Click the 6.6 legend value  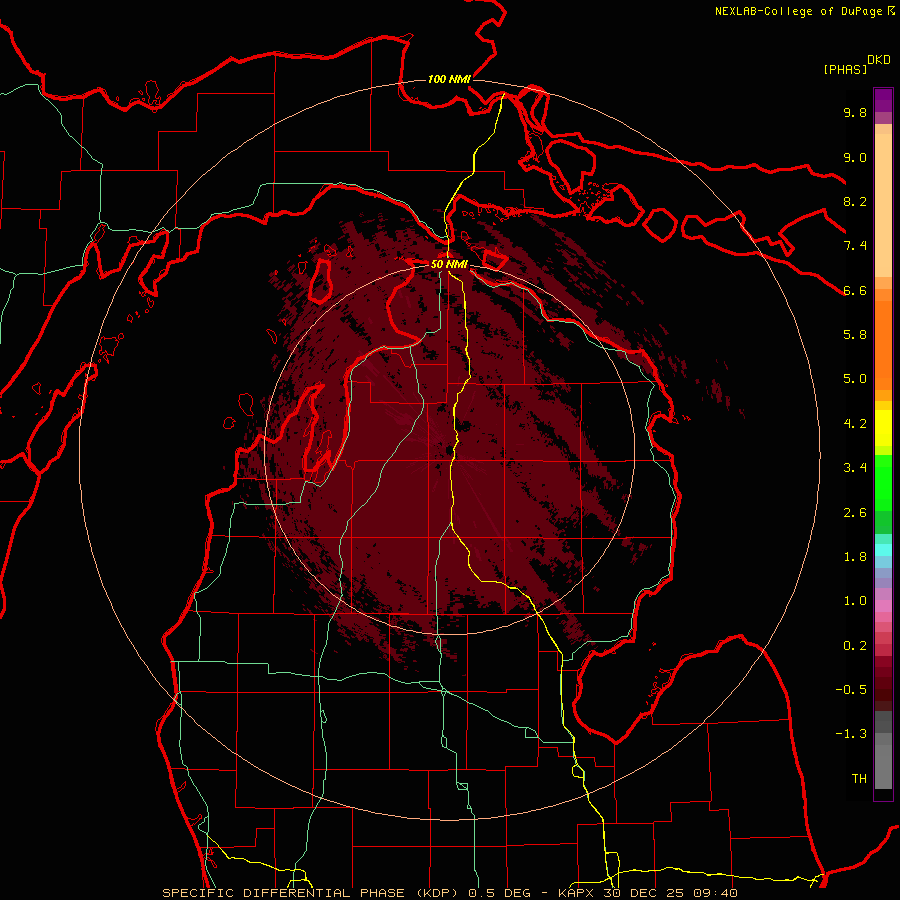pyautogui.click(x=855, y=290)
